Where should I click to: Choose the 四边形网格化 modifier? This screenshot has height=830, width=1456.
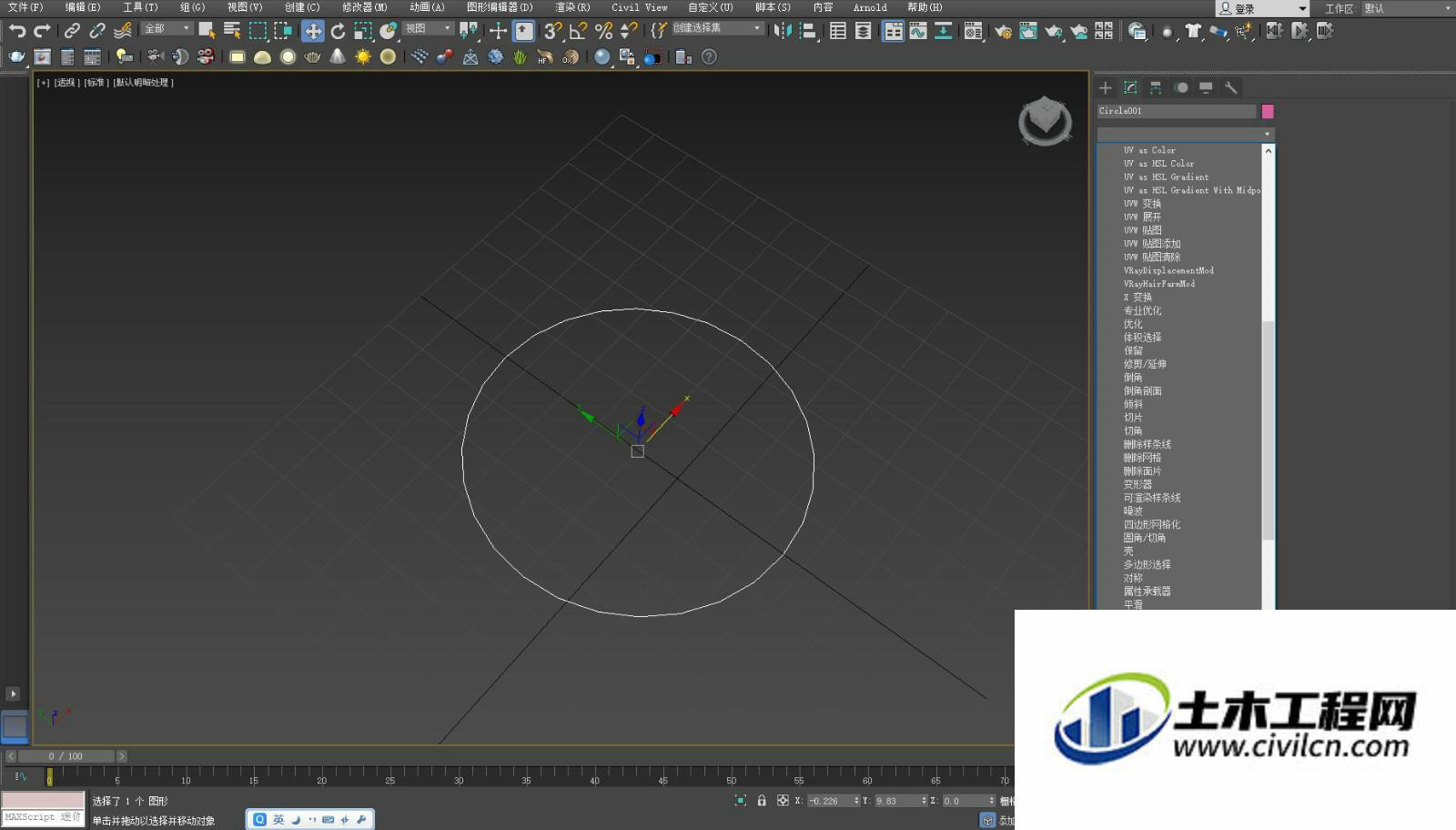click(1152, 524)
